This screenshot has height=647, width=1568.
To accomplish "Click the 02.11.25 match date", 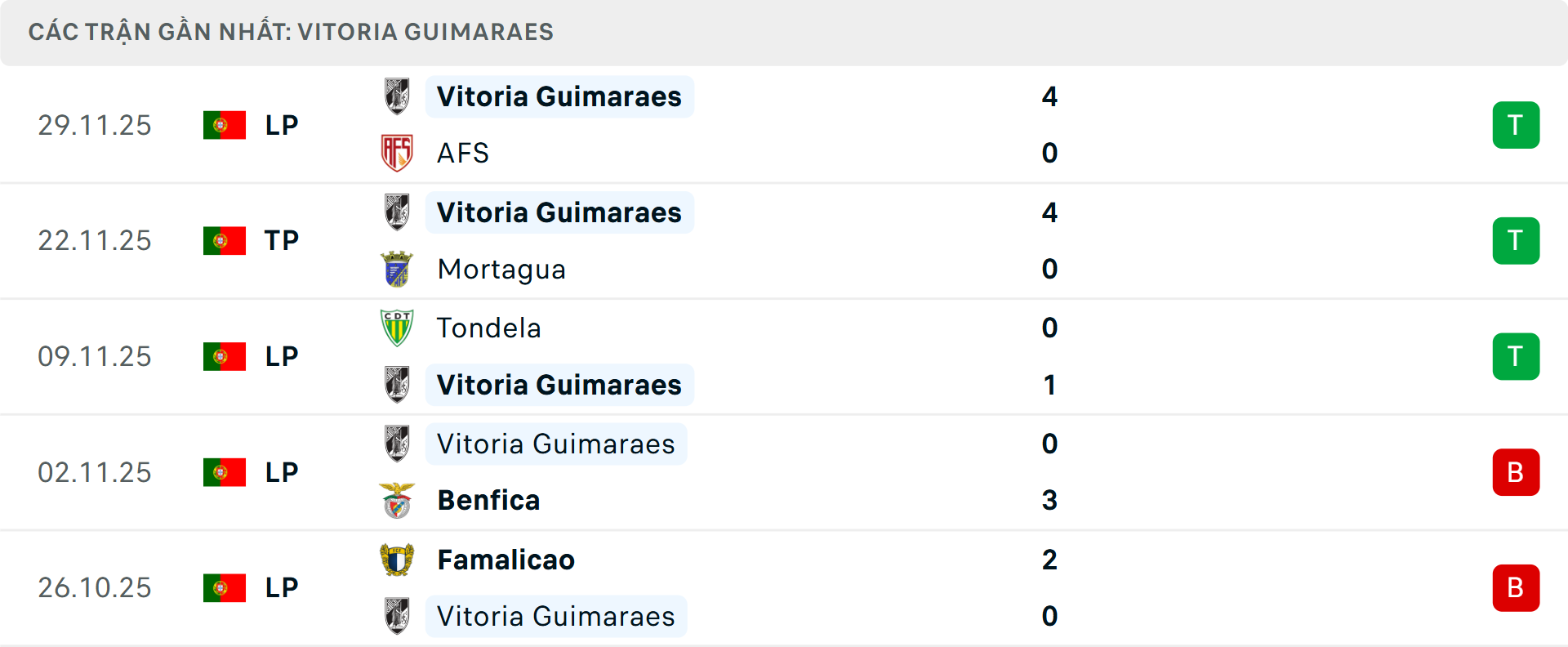I will 95,472.
